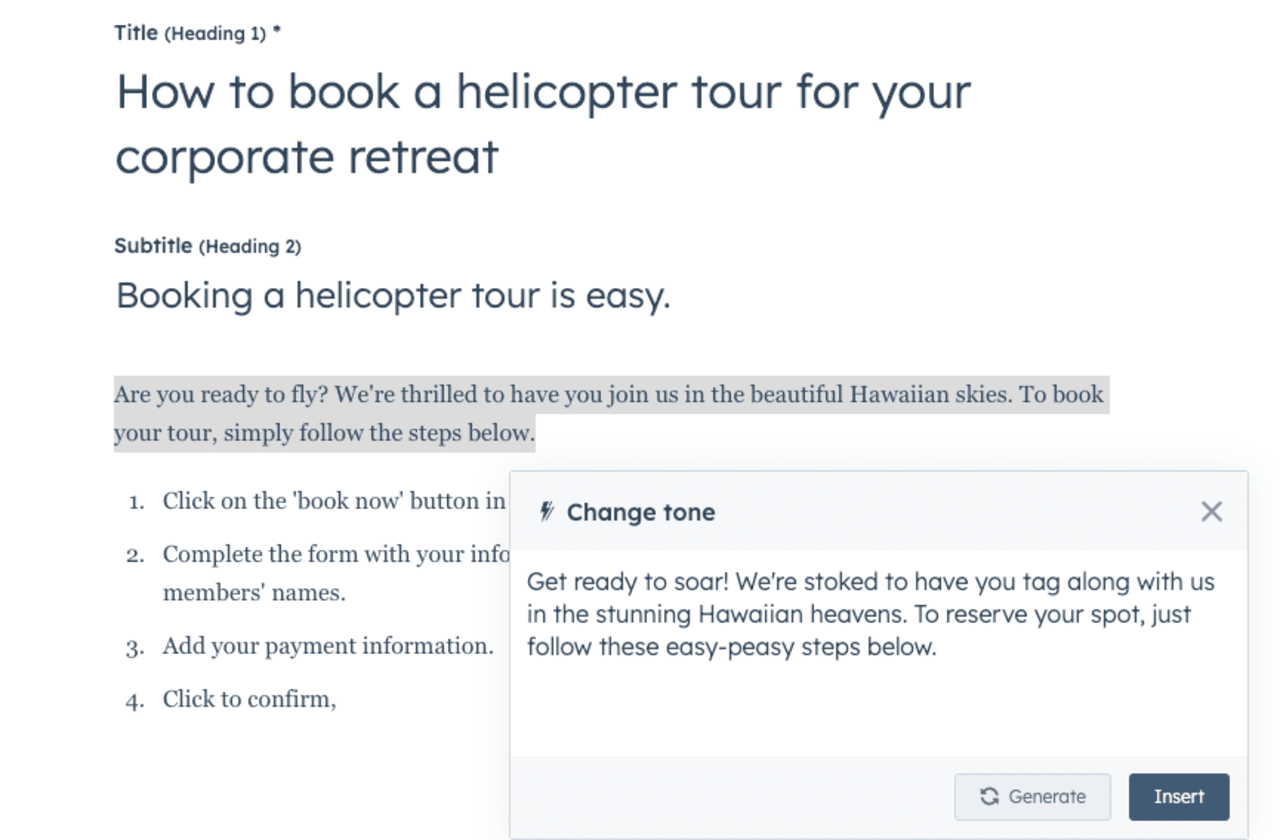Screen dimensions: 1280x840
Task: Click the lightning bolt Change tone icon
Action: [x=546, y=512]
